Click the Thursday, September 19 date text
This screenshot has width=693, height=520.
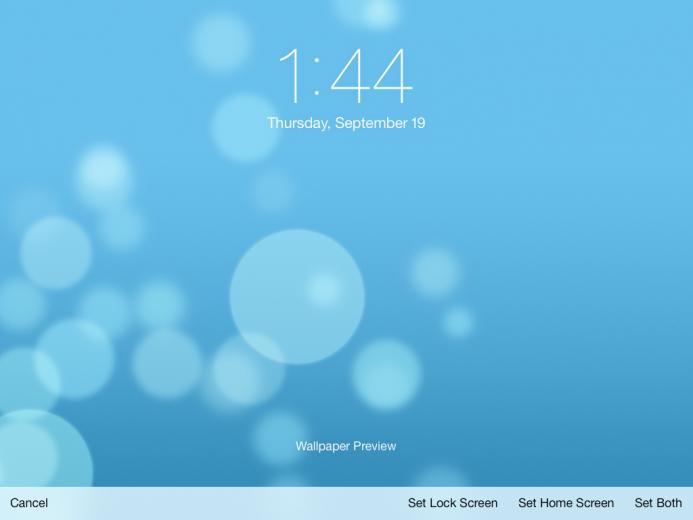(346, 123)
